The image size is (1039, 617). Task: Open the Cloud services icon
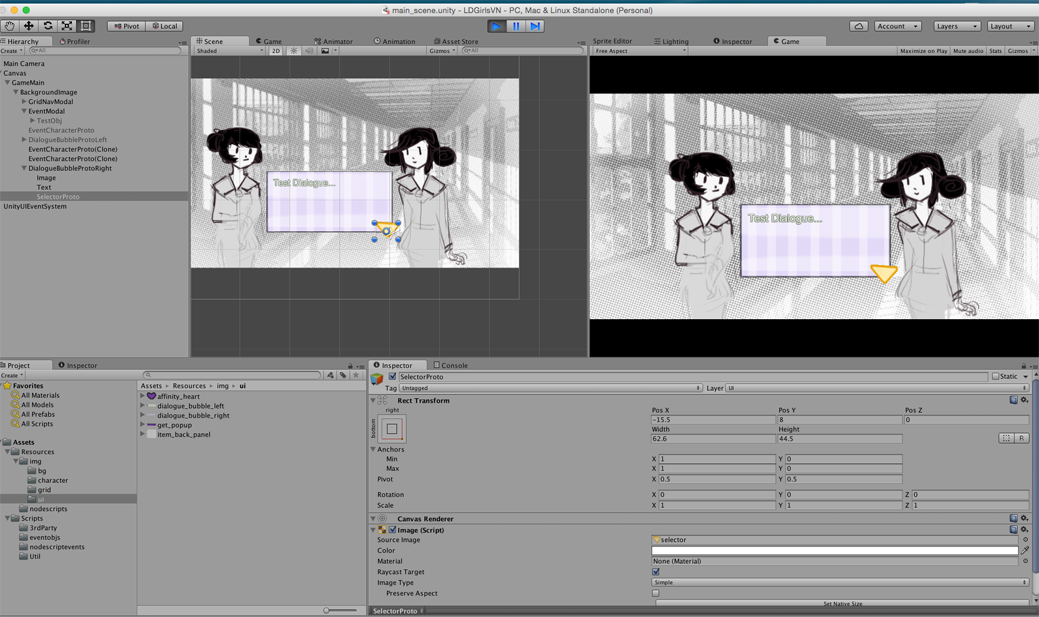pos(859,26)
